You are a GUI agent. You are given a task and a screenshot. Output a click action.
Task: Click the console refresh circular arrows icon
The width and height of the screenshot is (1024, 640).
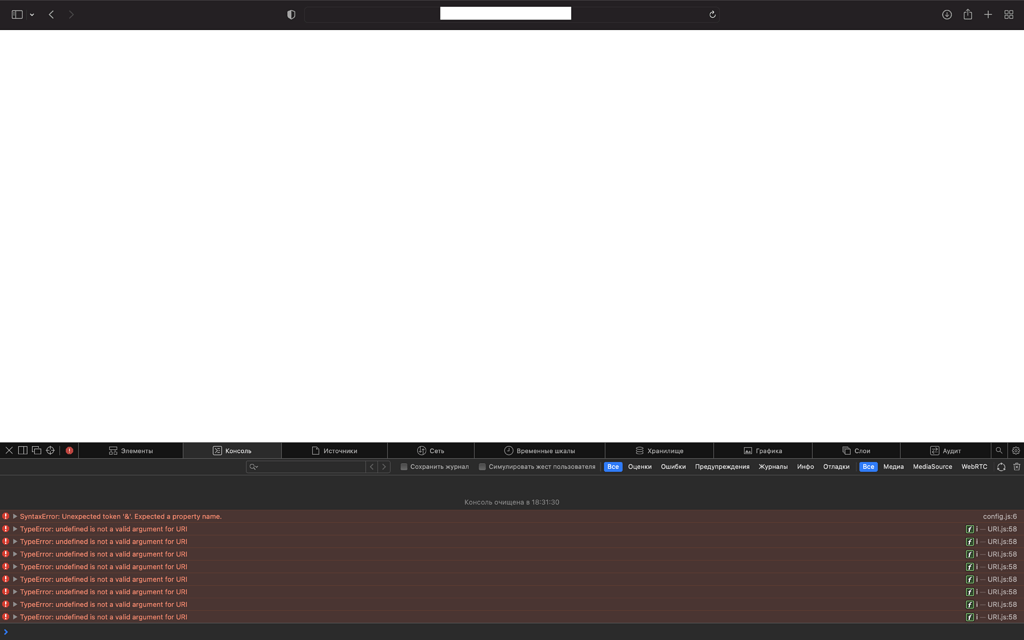tap(1000, 467)
